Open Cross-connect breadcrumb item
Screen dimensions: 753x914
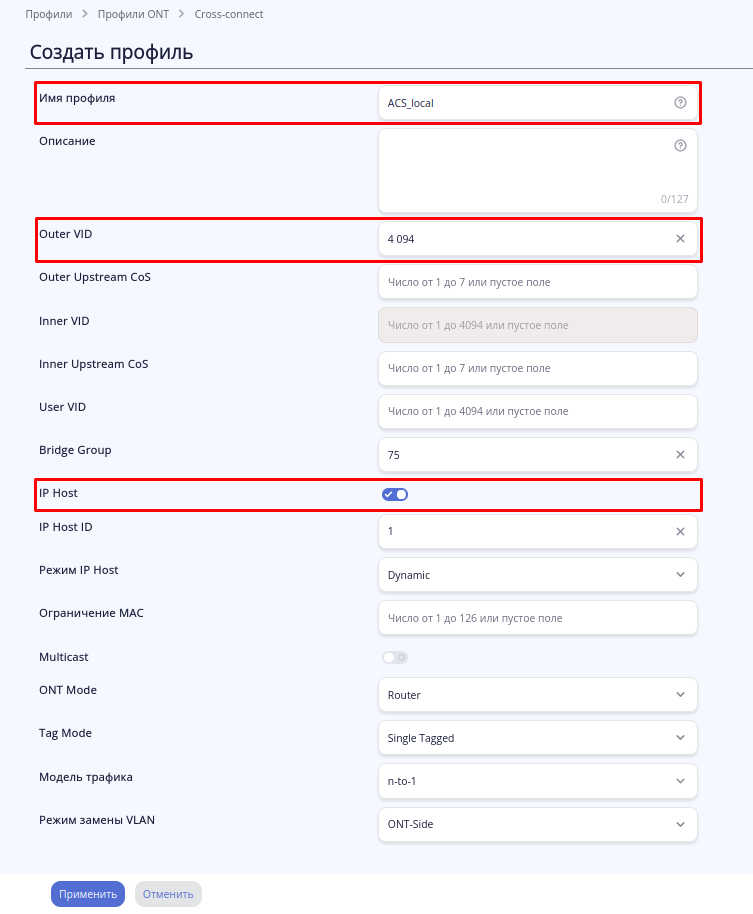click(x=229, y=15)
